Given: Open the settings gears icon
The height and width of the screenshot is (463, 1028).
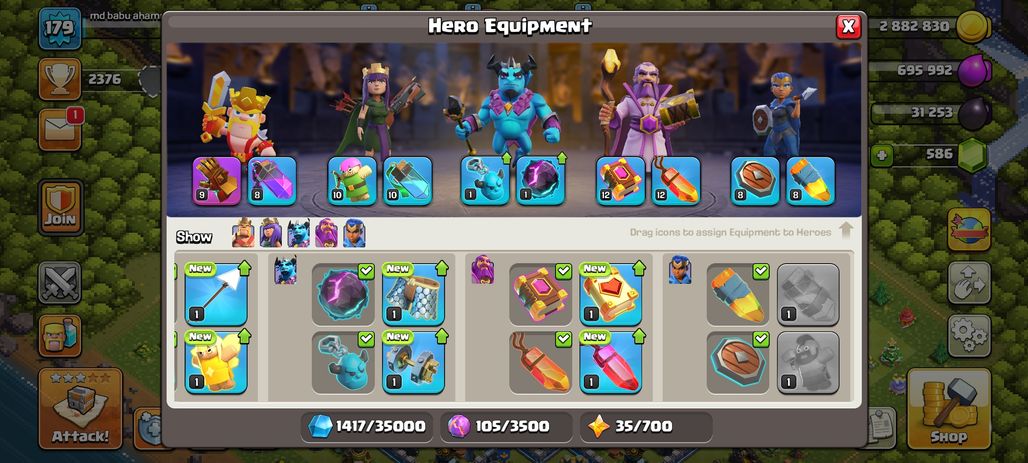Looking at the screenshot, I should click(969, 336).
